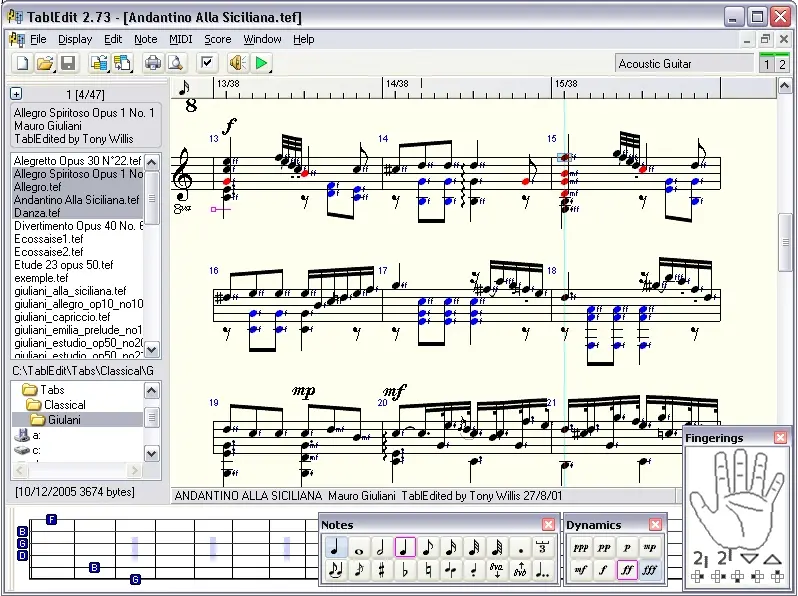The height and width of the screenshot is (596, 798).
Task: Click the speaker MIDI options icon
Action: (x=237, y=63)
